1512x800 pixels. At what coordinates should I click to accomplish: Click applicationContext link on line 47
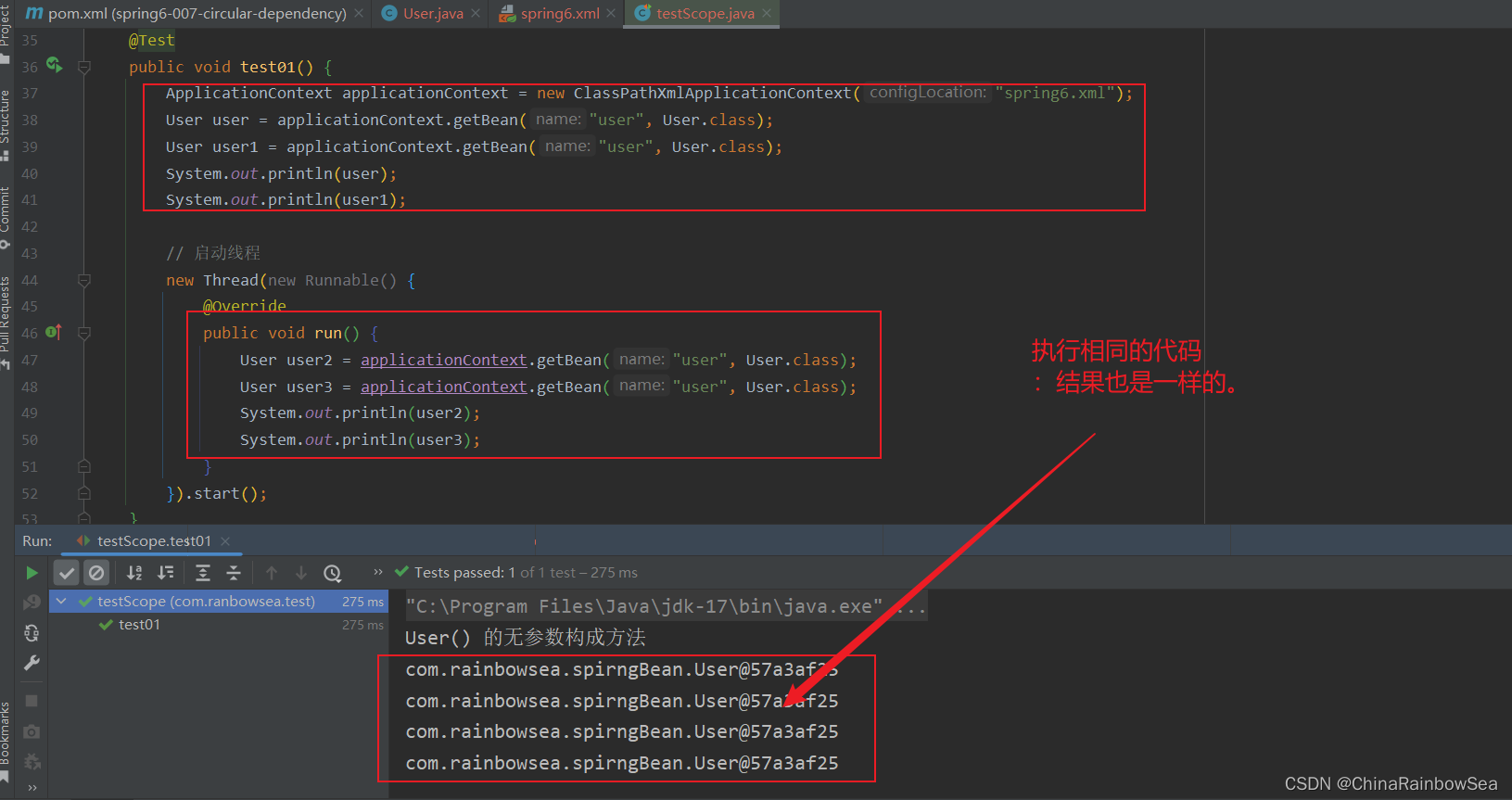(x=443, y=360)
